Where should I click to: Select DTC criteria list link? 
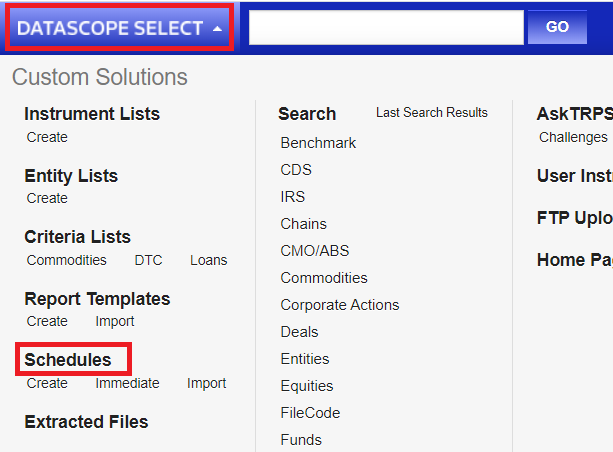(148, 260)
